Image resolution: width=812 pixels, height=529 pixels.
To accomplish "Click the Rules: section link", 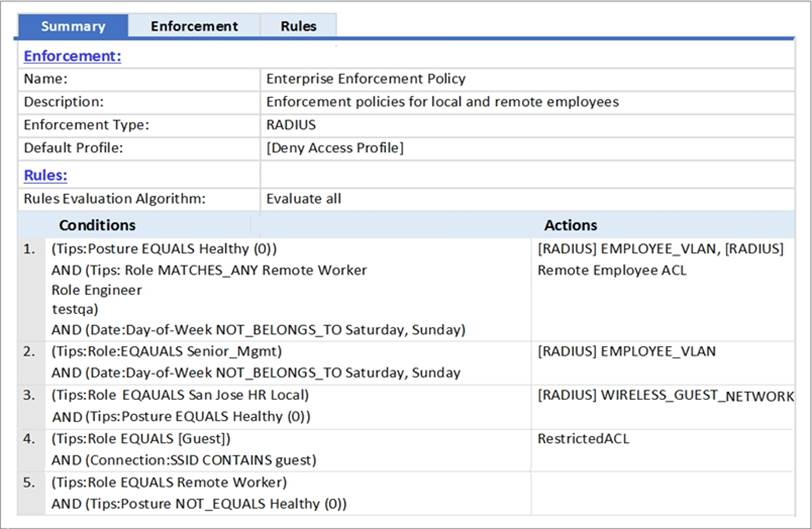I will point(46,175).
